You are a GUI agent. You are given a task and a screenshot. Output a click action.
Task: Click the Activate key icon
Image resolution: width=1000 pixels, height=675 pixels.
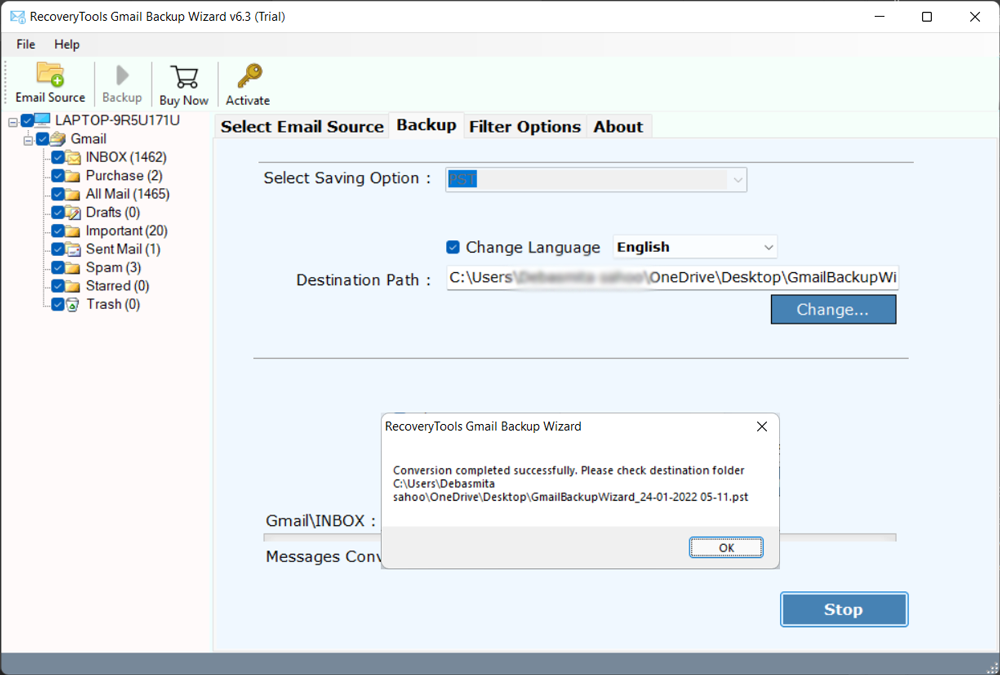pos(249,76)
